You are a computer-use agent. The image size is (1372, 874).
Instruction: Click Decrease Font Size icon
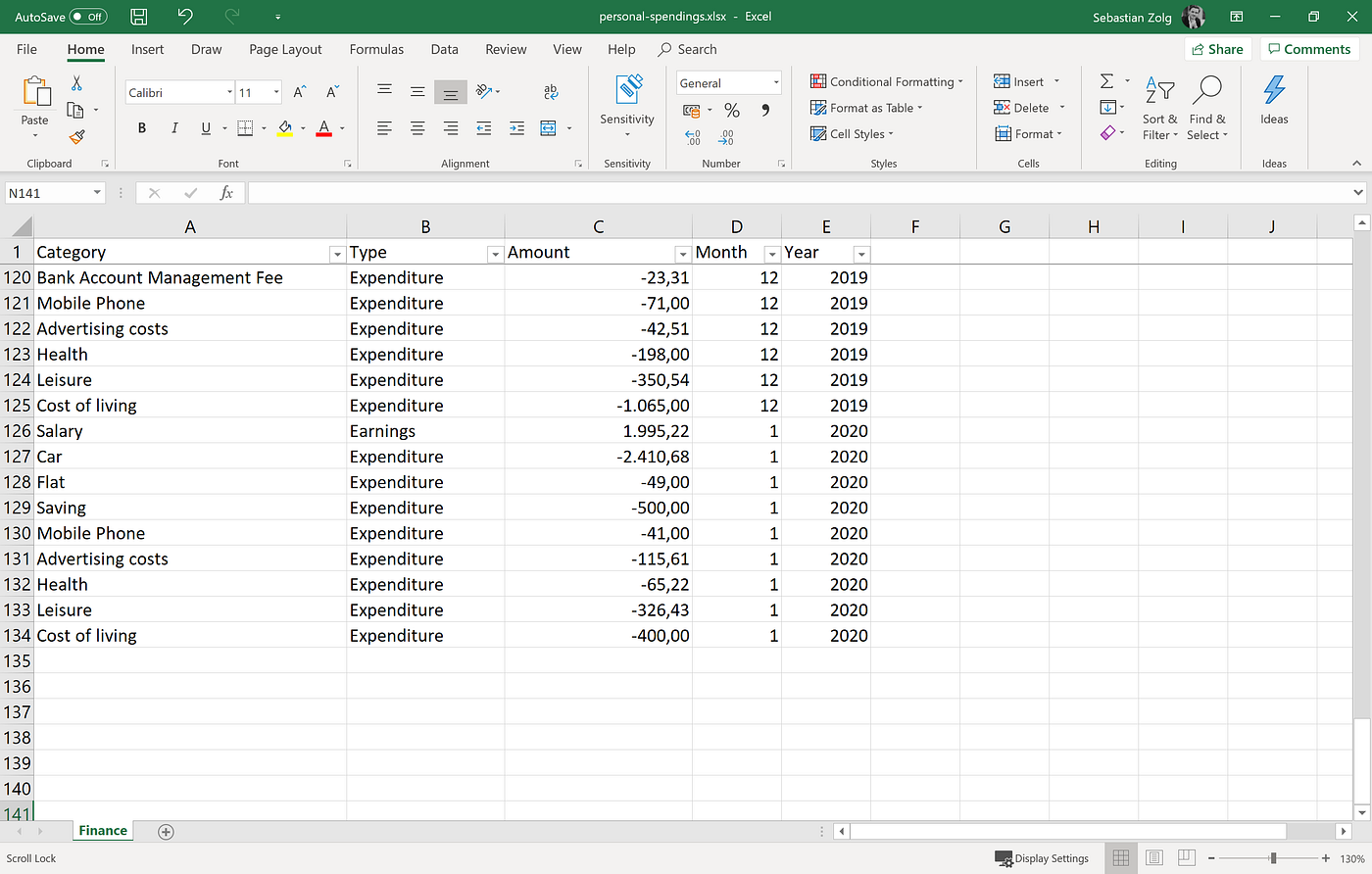tap(332, 92)
